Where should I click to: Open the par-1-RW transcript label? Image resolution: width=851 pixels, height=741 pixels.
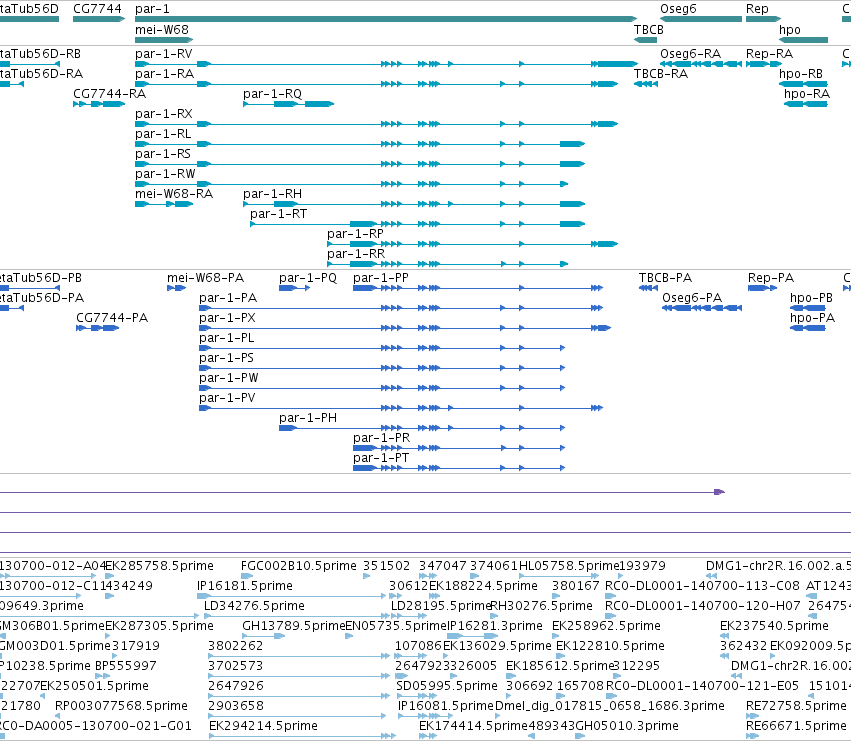[x=165, y=174]
